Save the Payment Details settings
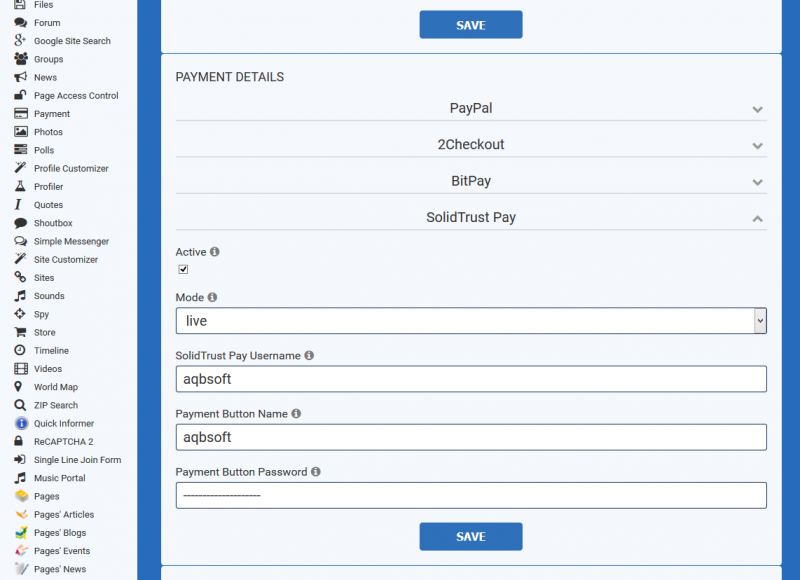 (x=471, y=536)
